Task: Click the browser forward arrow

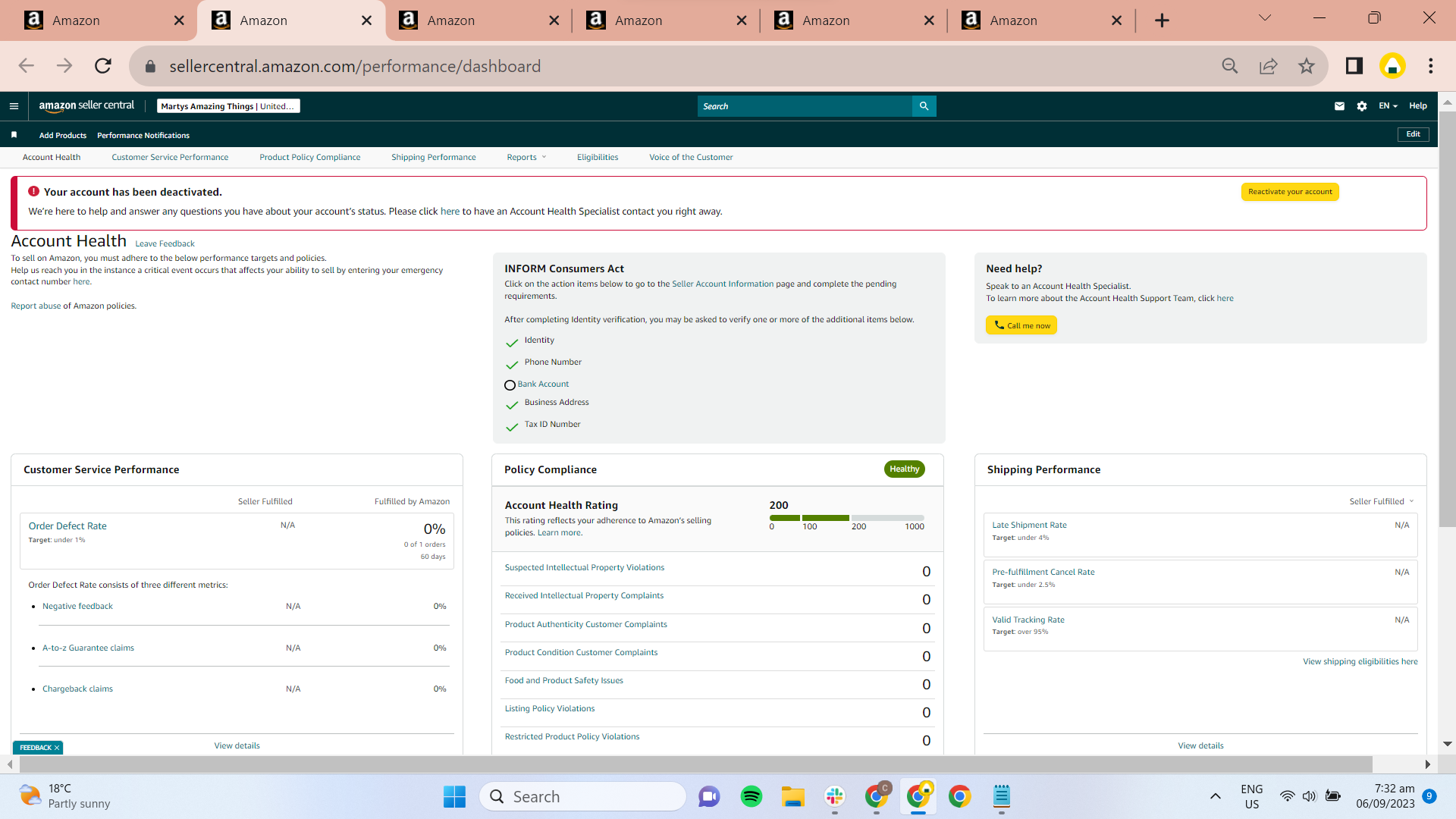Action: pos(64,66)
